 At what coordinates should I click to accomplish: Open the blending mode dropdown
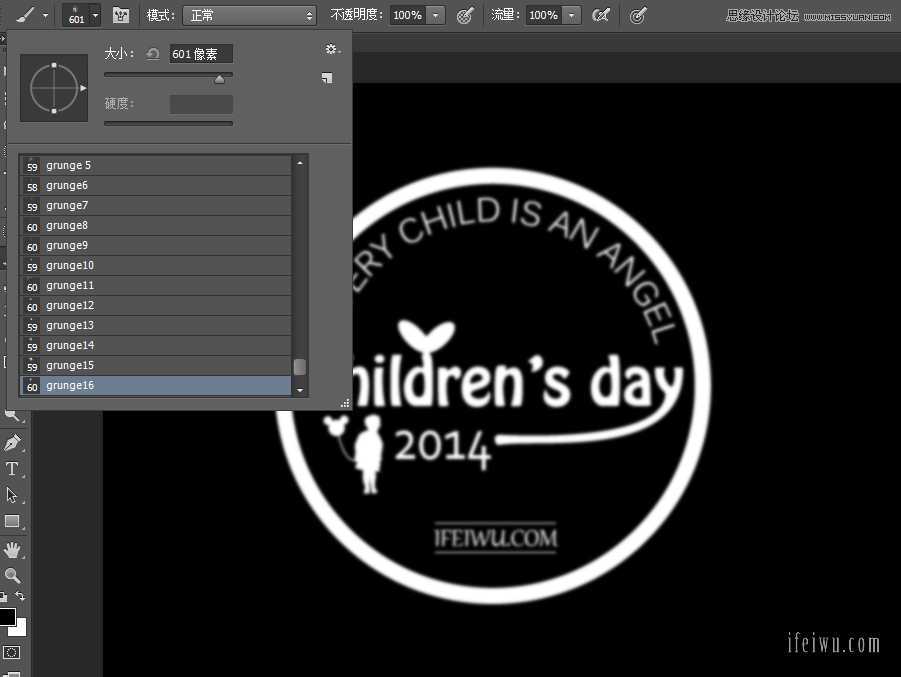249,15
